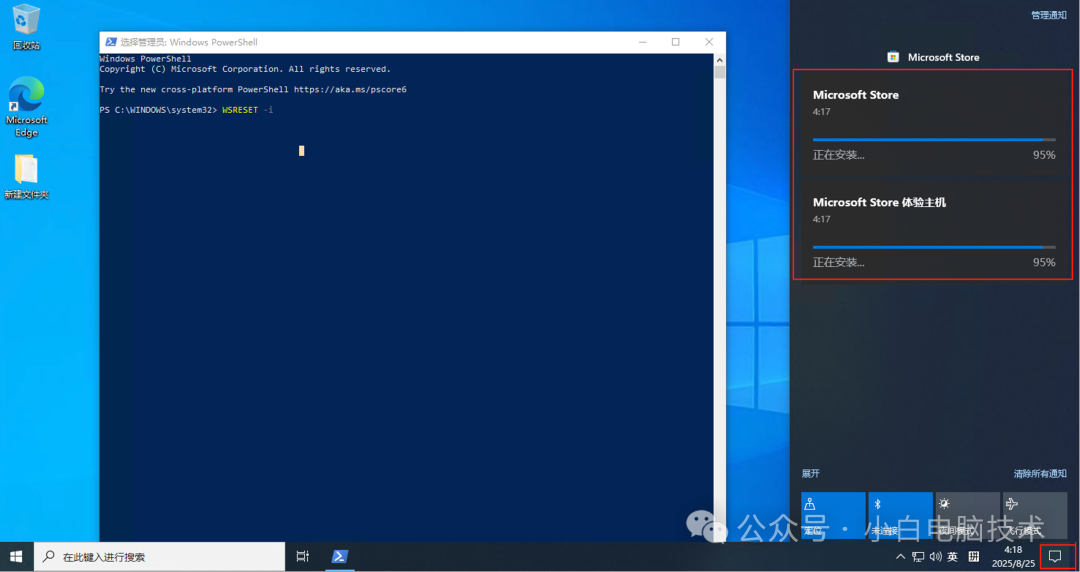Open the Action Center notification icon
Image resolution: width=1080 pixels, height=572 pixels.
tap(1055, 556)
